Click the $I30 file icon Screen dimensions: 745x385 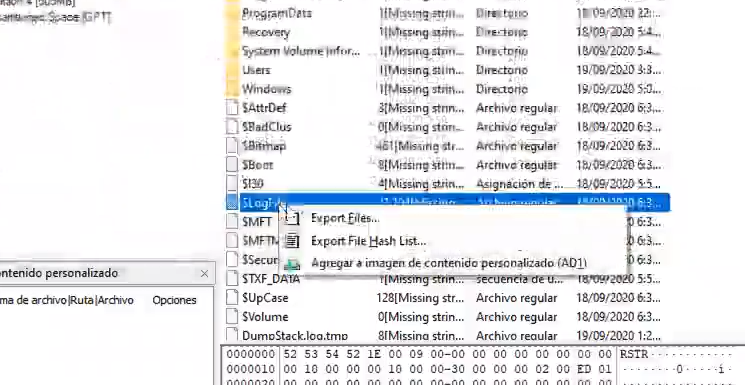pos(232,183)
